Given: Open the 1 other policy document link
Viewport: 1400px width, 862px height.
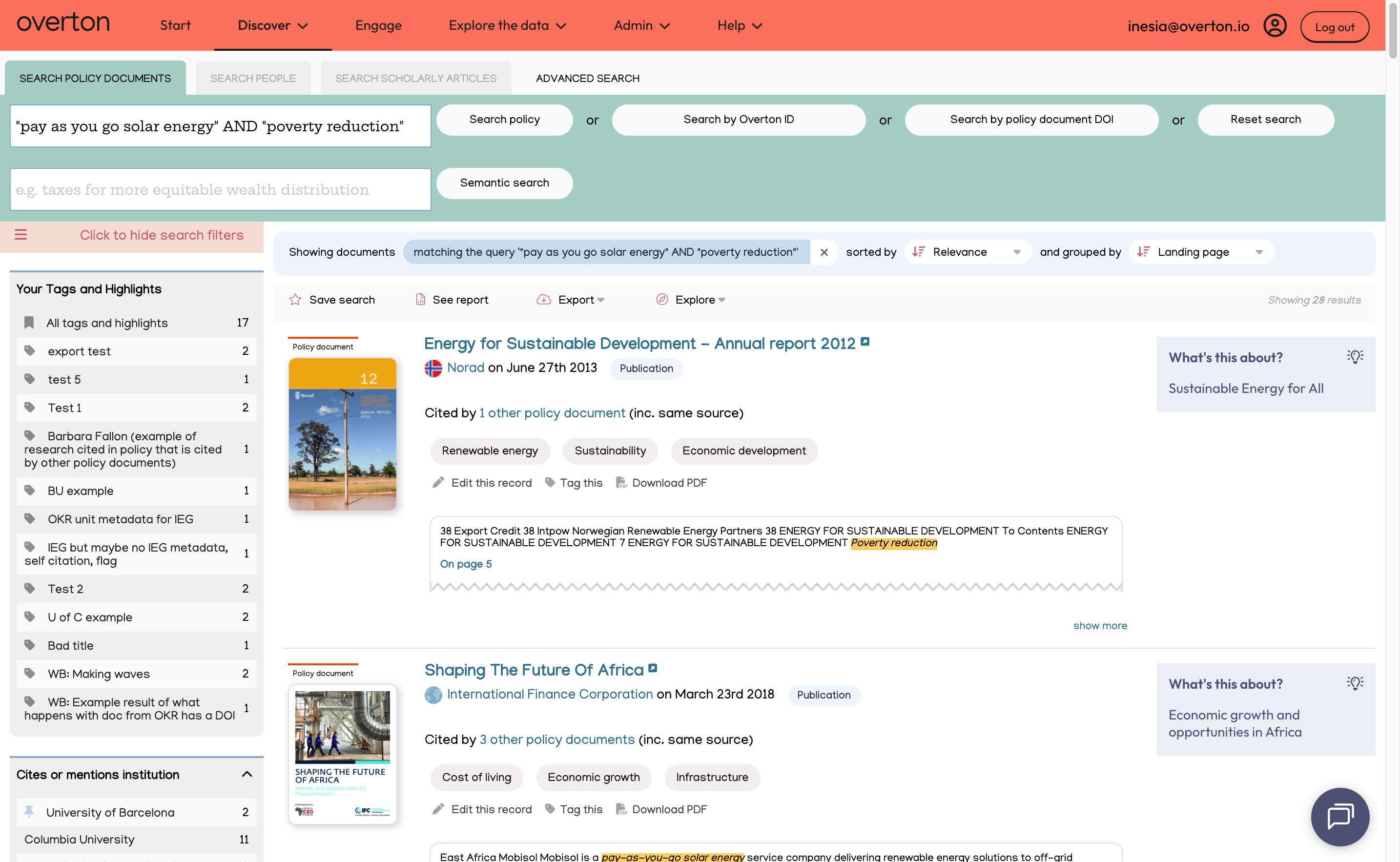Looking at the screenshot, I should (552, 413).
